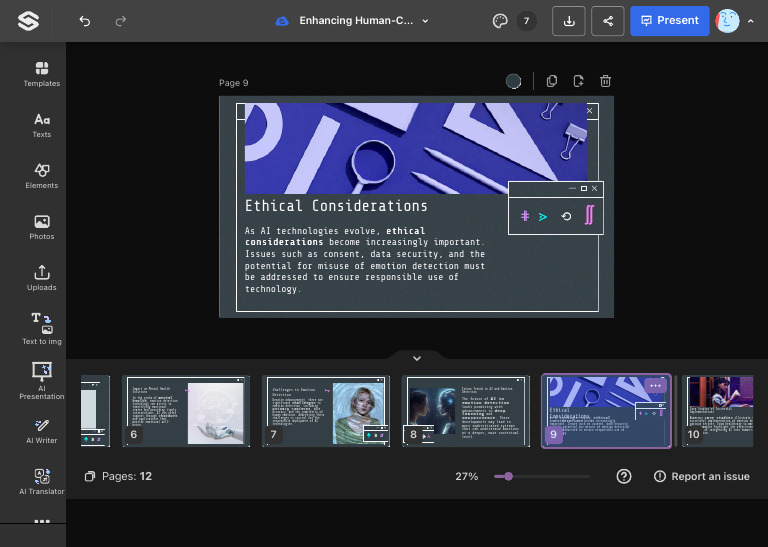Open the user avatar profile

tap(727, 21)
